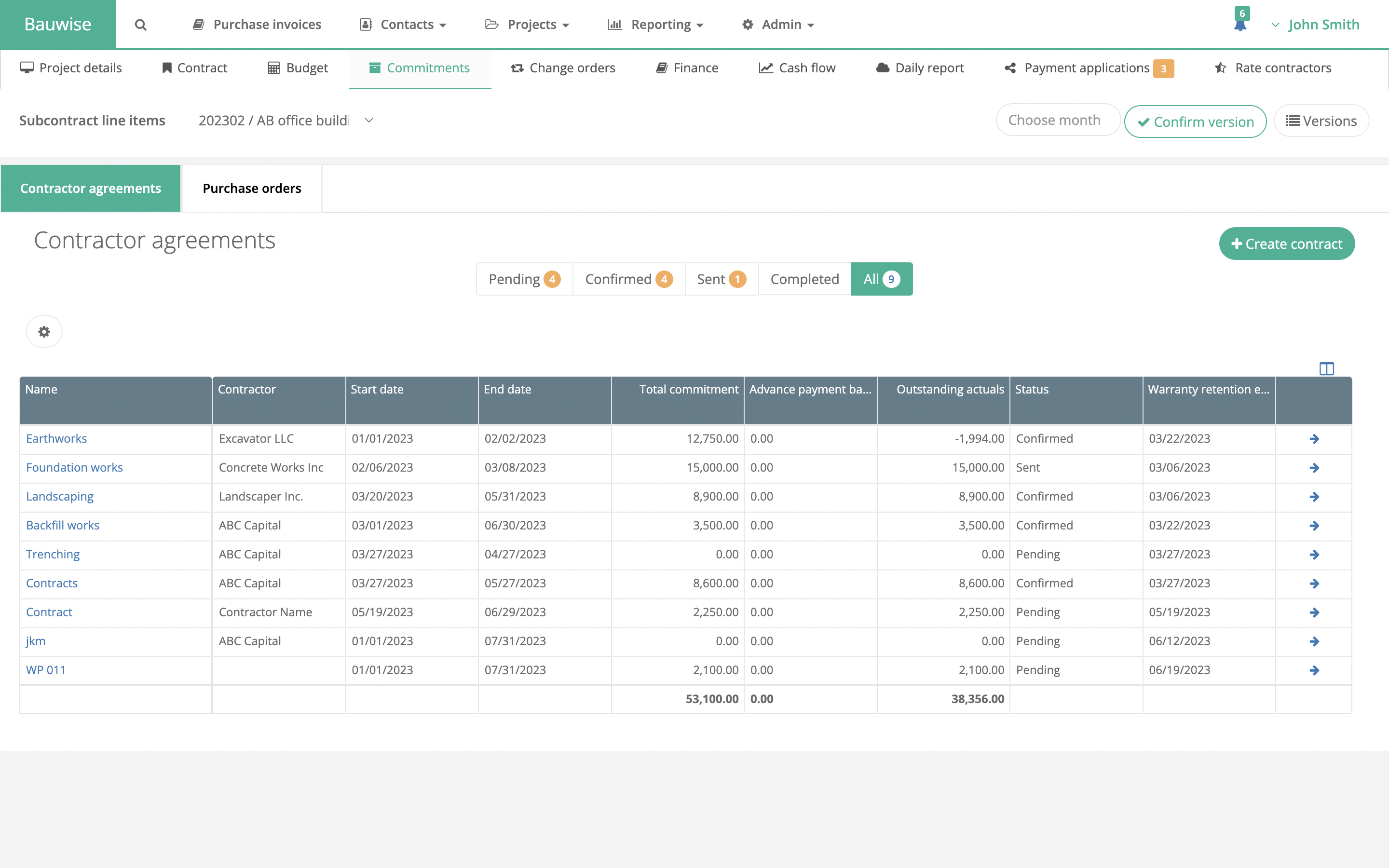Switch to Daily report tab
Screen dimensions: 1389x868
click(920, 68)
